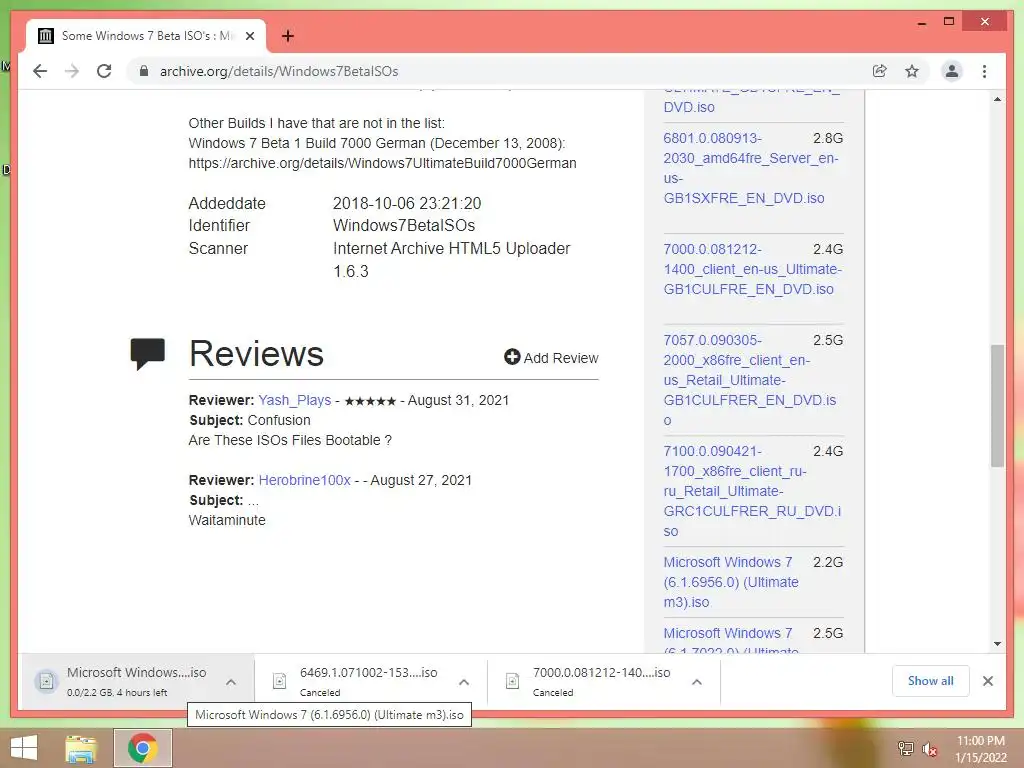
Task: Click Chrome icon in taskbar
Action: tap(142, 748)
